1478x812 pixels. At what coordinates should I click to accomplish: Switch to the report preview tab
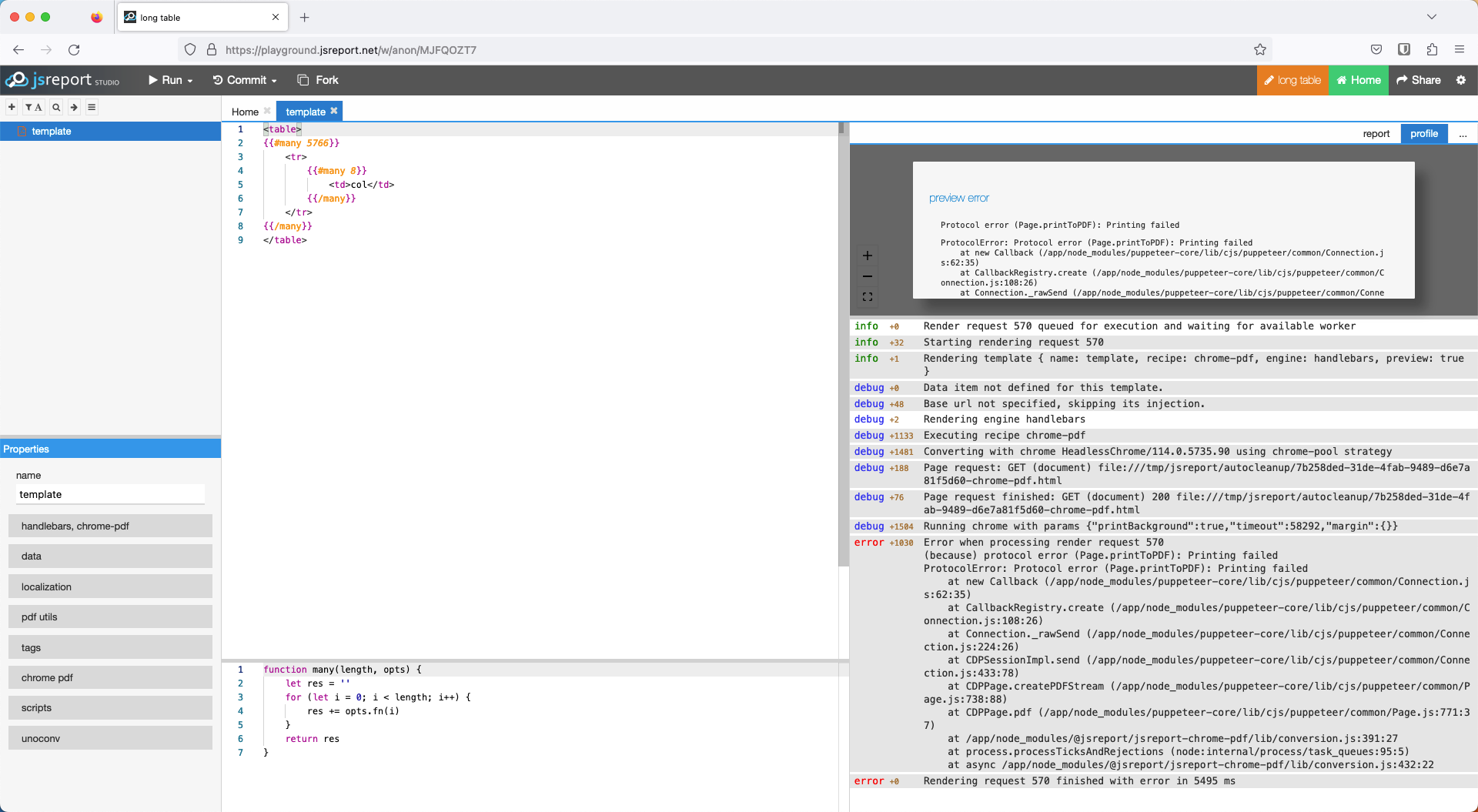[x=1376, y=133]
